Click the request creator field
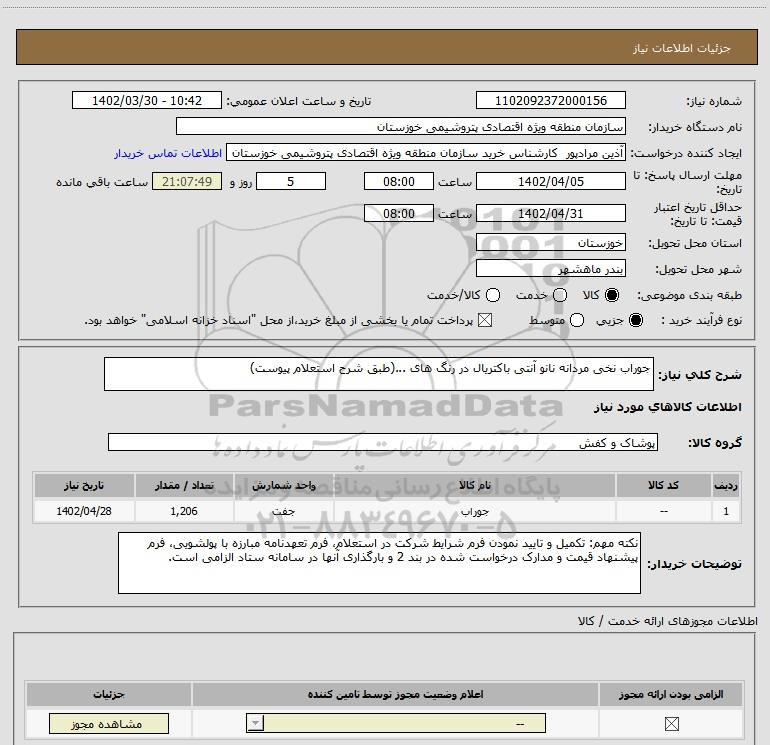The image size is (770, 745). (426, 153)
